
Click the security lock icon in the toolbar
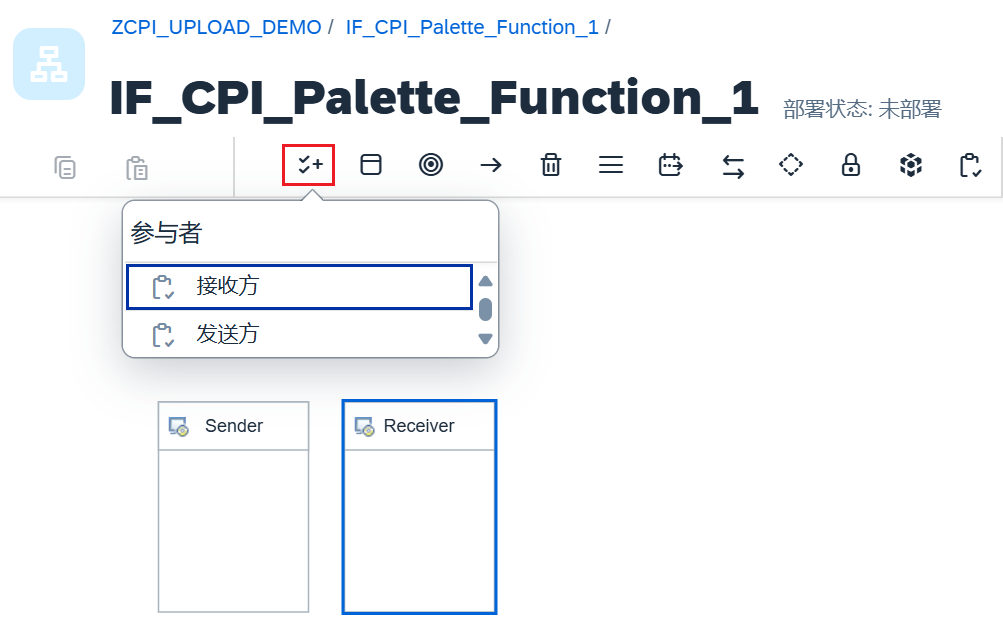point(851,164)
